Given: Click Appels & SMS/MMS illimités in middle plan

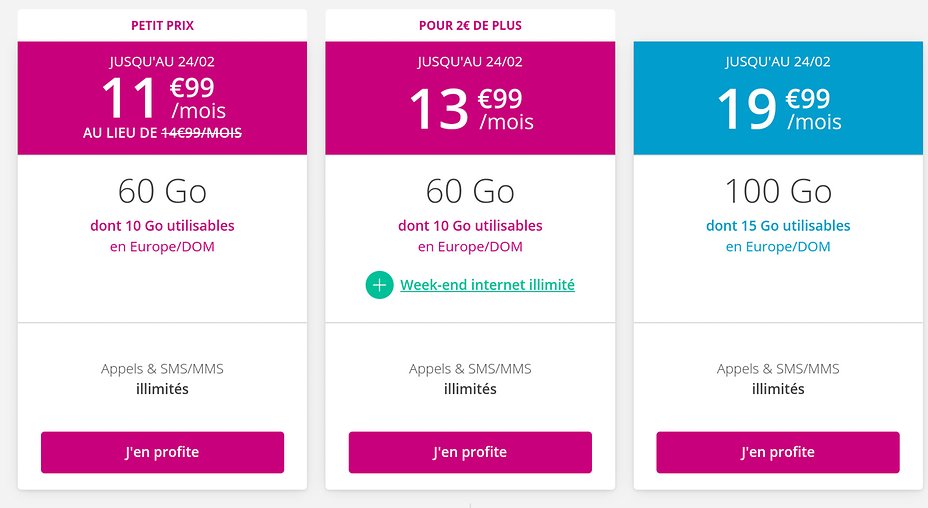Looking at the screenshot, I should (x=470, y=379).
